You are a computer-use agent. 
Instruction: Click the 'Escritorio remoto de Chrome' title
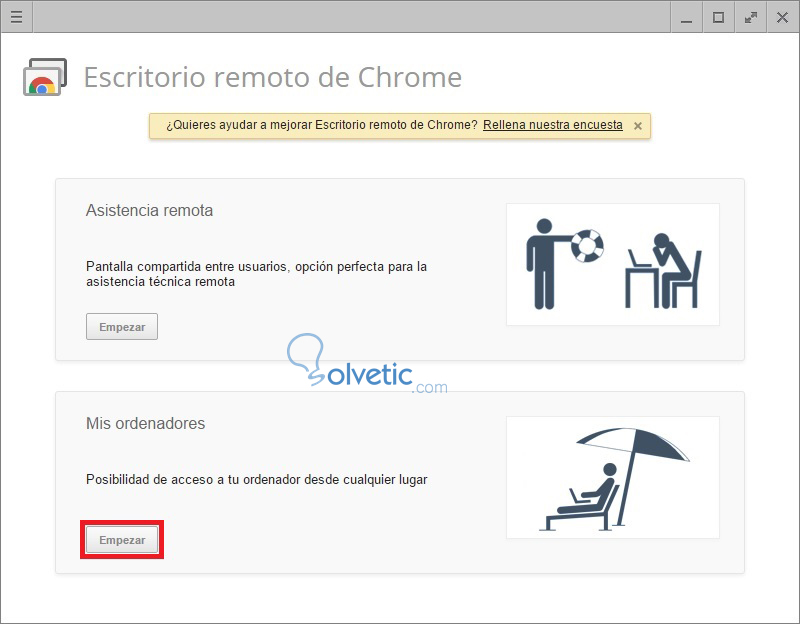pos(272,78)
